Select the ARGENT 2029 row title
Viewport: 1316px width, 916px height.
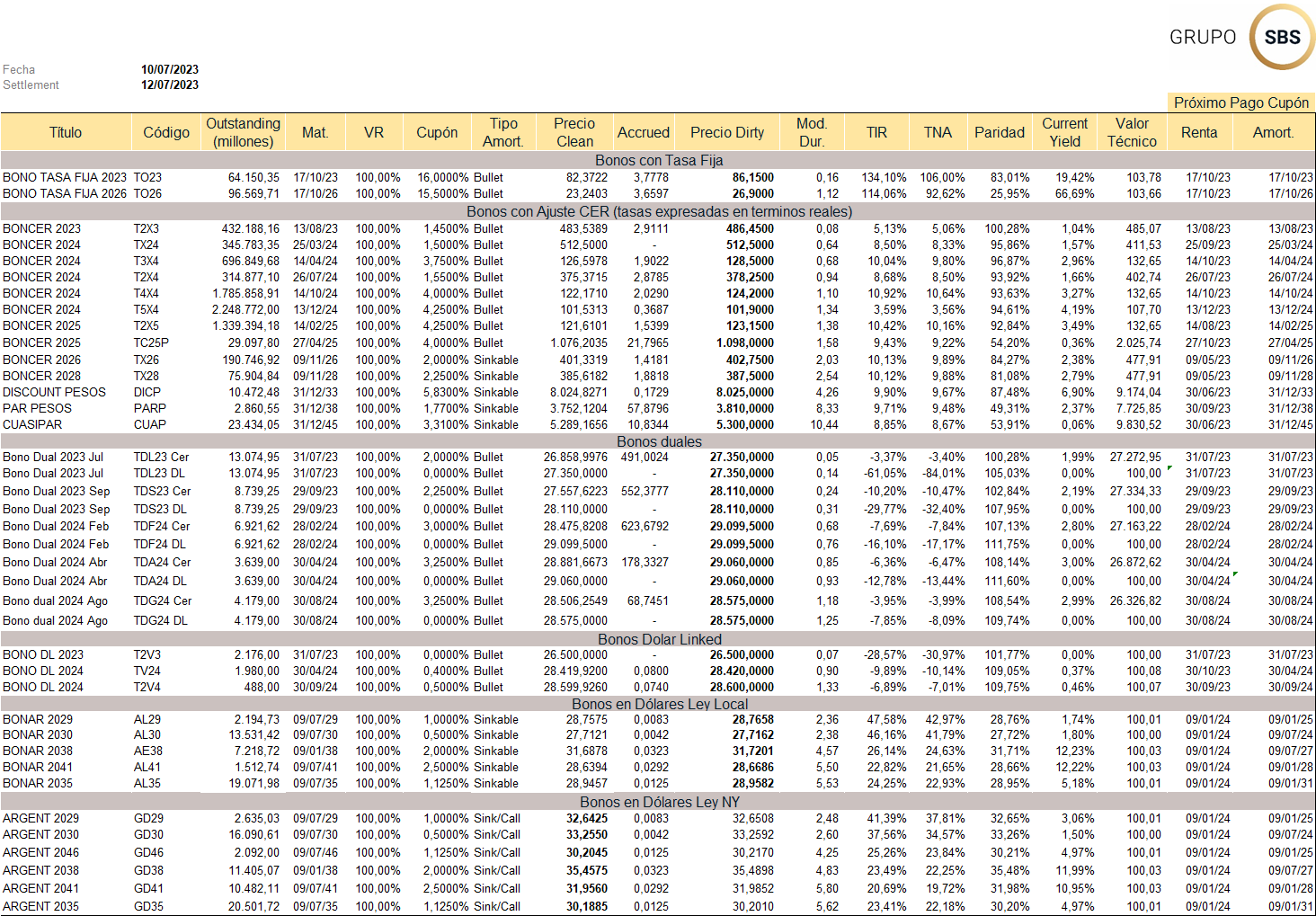pos(40,818)
